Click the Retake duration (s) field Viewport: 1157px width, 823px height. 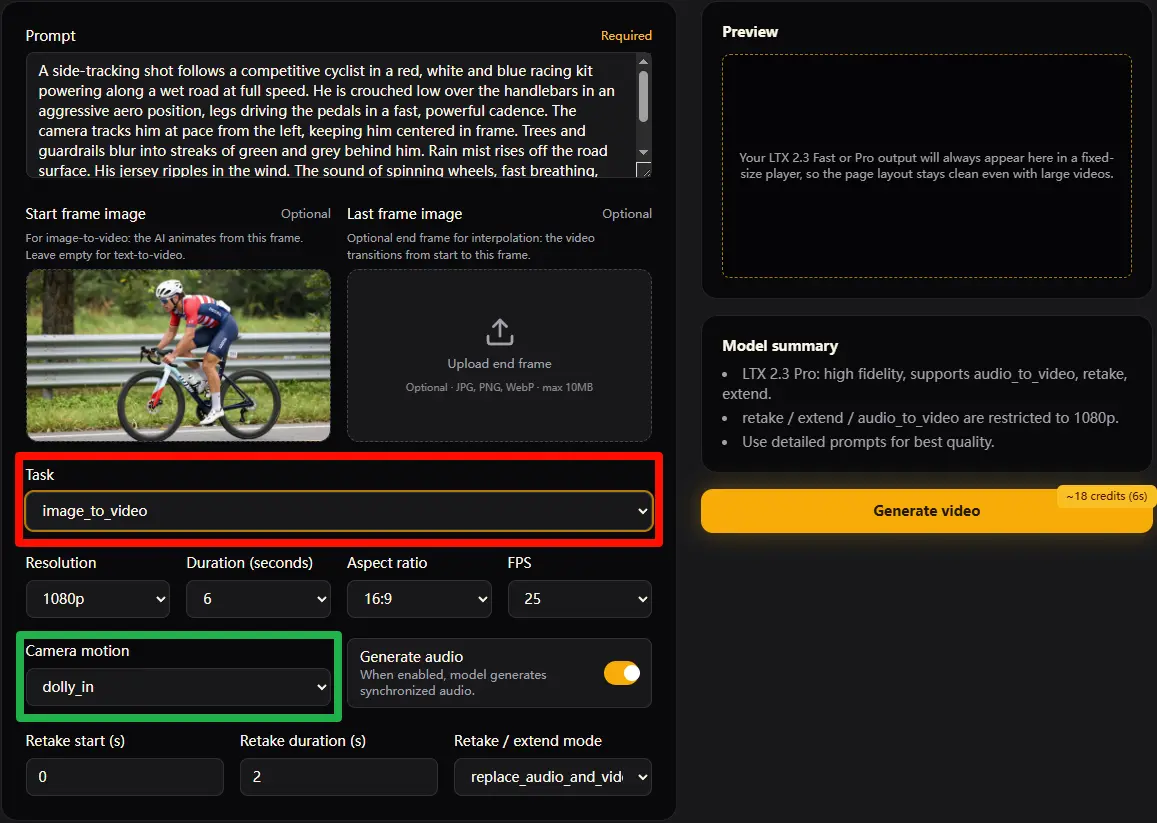point(338,777)
